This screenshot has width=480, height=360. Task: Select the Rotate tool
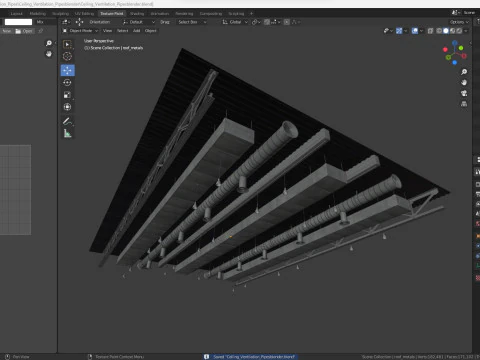(x=68, y=82)
